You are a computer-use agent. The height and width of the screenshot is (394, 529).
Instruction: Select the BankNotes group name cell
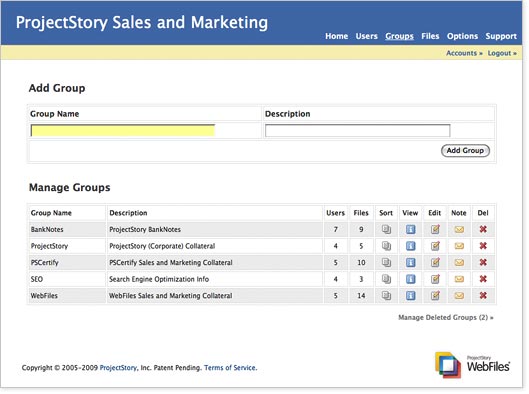click(67, 229)
